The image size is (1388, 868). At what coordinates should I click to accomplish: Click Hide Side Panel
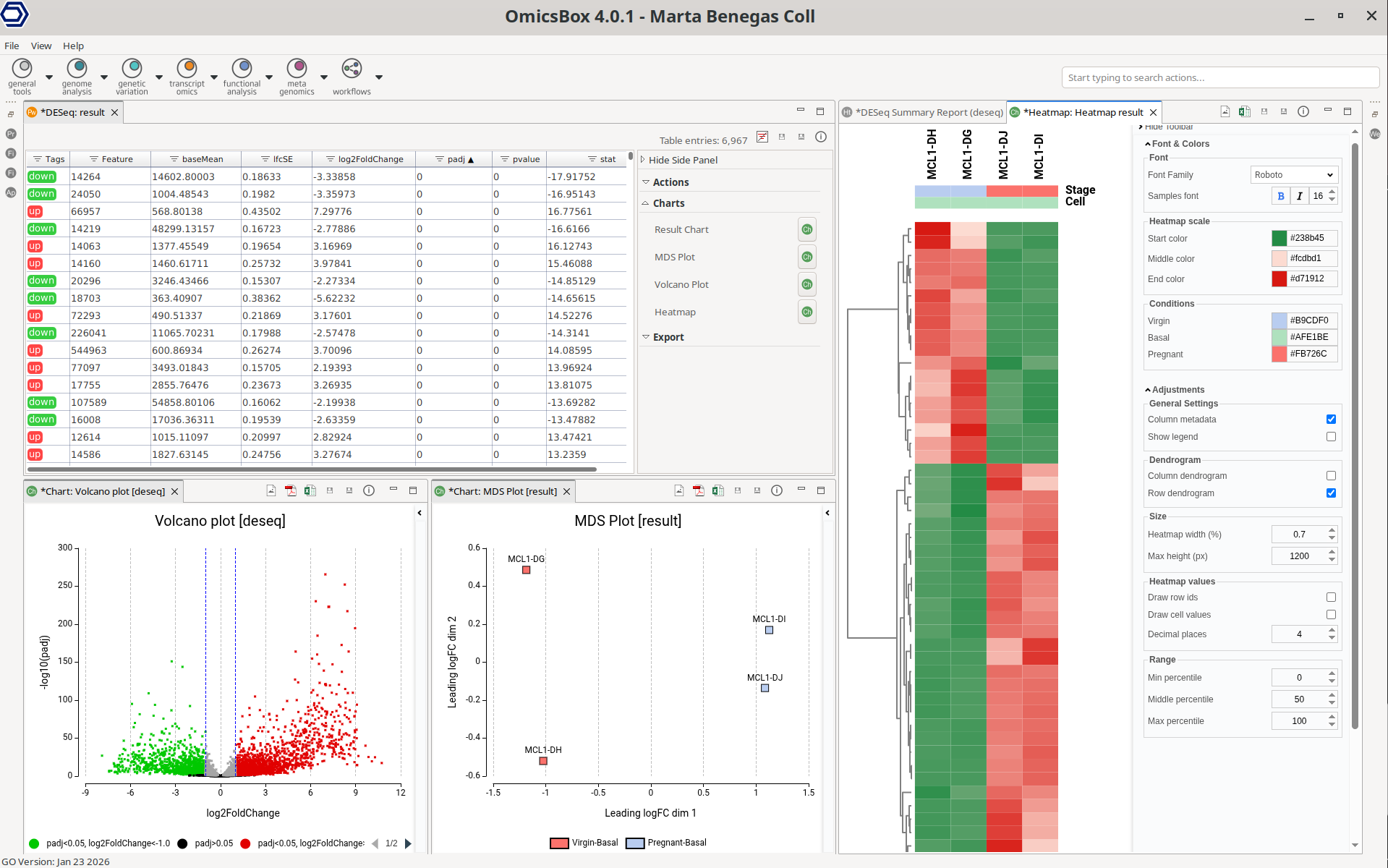(682, 161)
